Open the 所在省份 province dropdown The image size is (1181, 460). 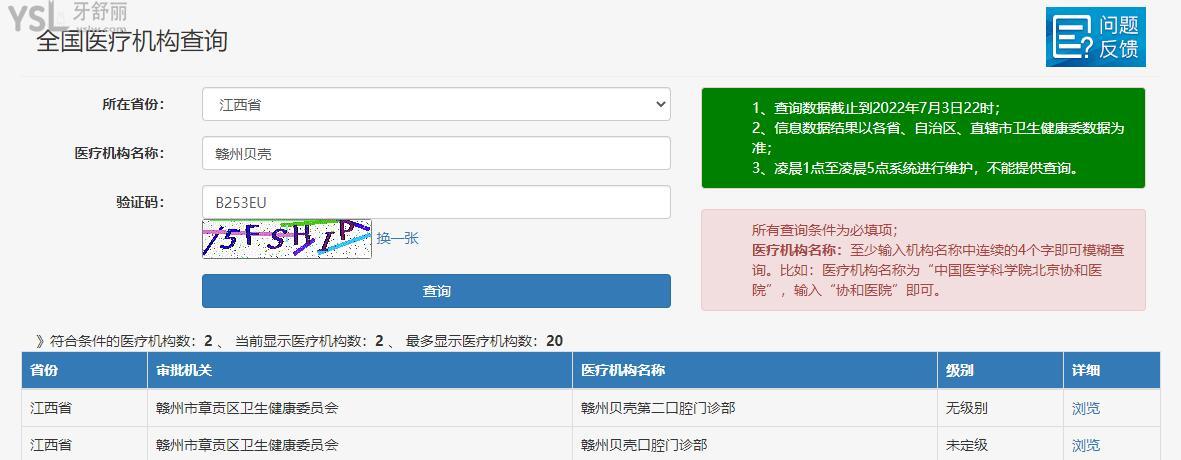[x=436, y=105]
